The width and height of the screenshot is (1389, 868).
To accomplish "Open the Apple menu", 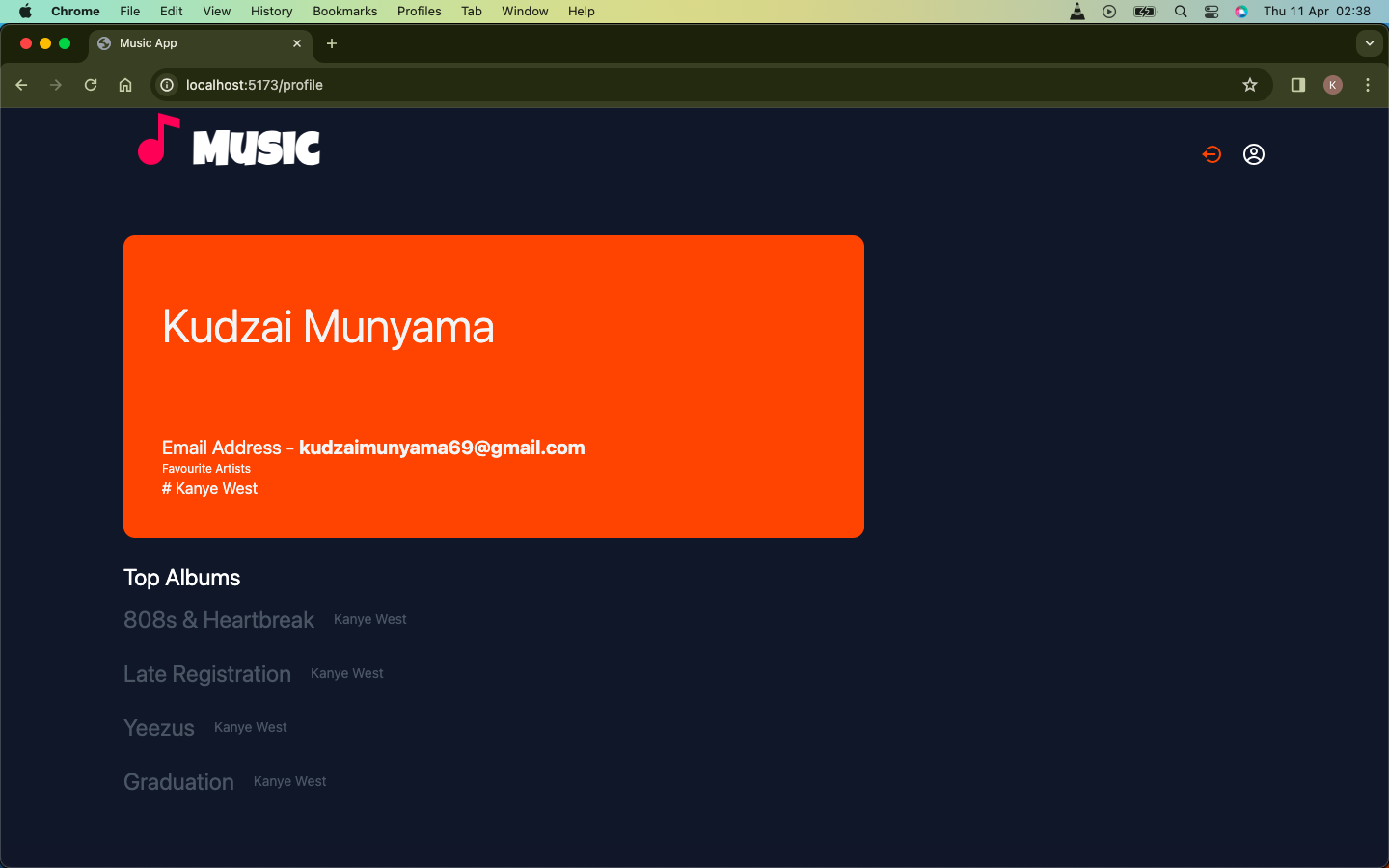I will [x=25, y=12].
